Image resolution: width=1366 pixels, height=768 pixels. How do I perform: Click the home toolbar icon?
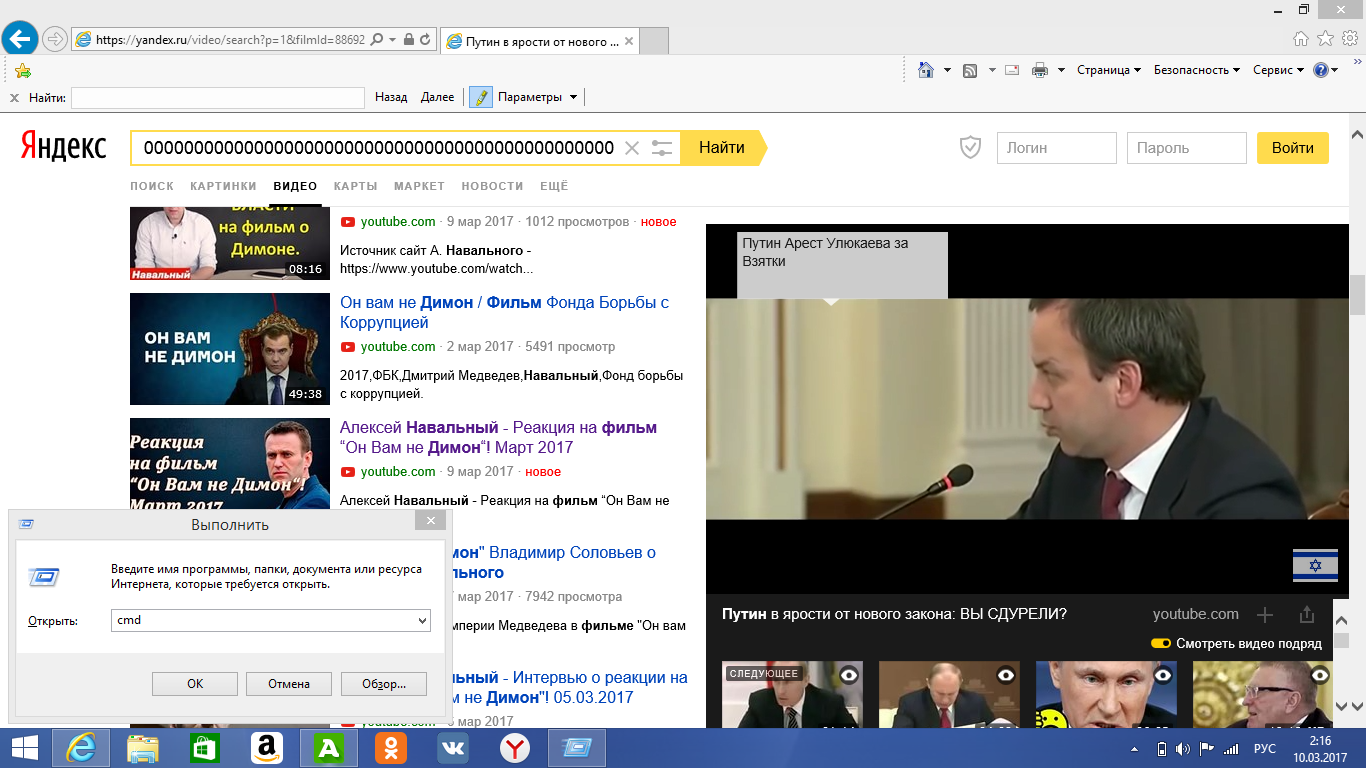tap(927, 70)
